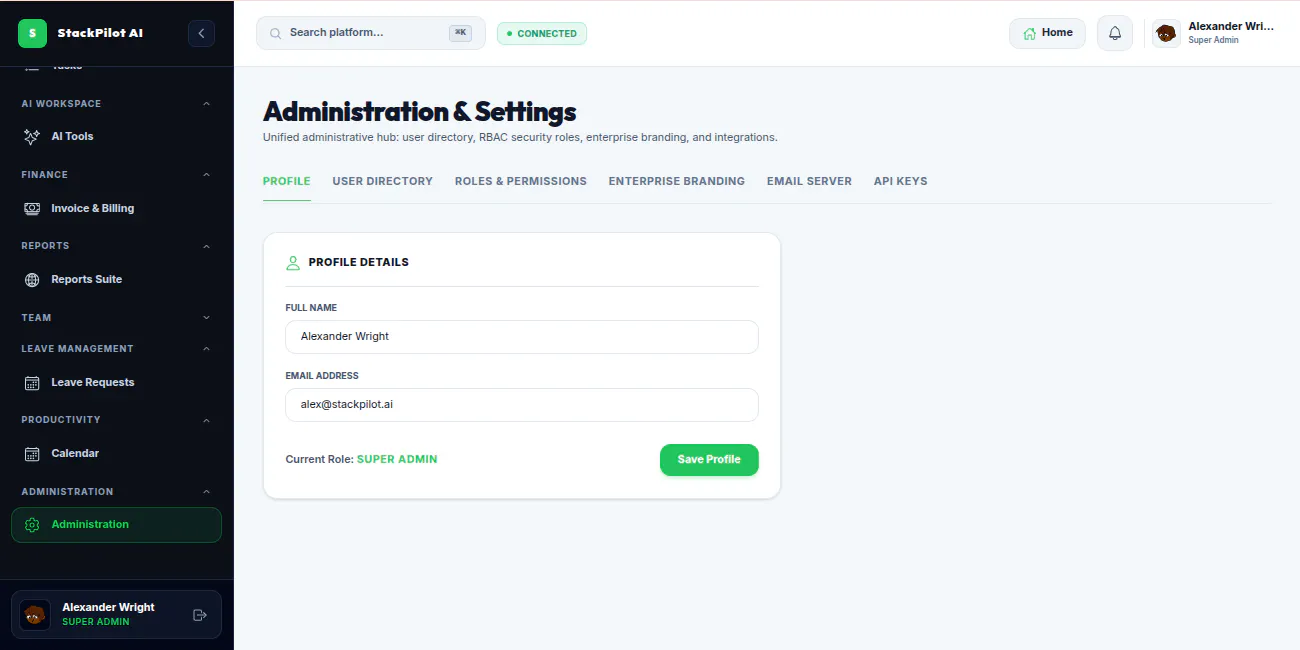The width and height of the screenshot is (1300, 650).
Task: Collapse the Finance section chevron
Action: pyautogui.click(x=207, y=175)
